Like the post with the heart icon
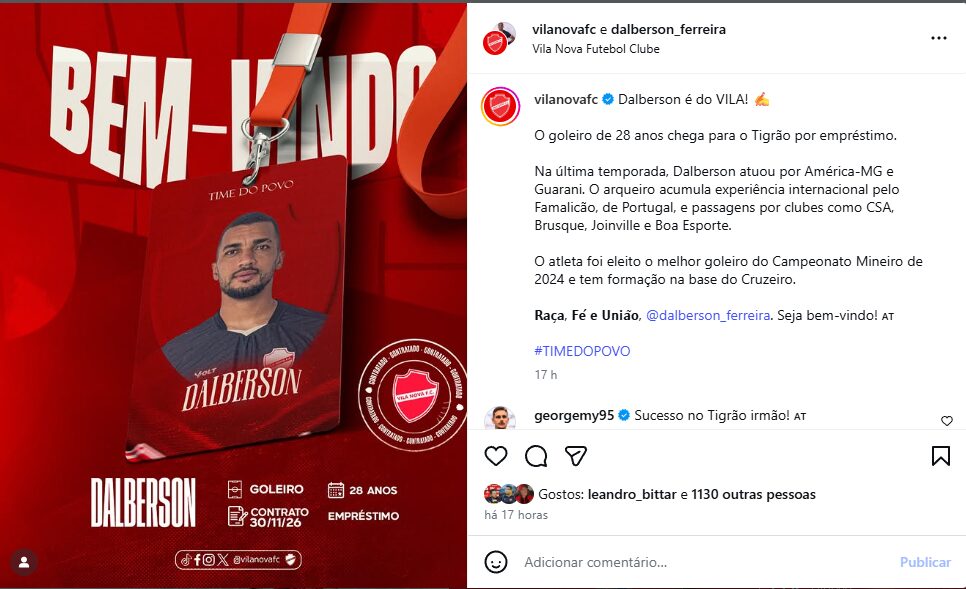The width and height of the screenshot is (966, 589). point(496,456)
